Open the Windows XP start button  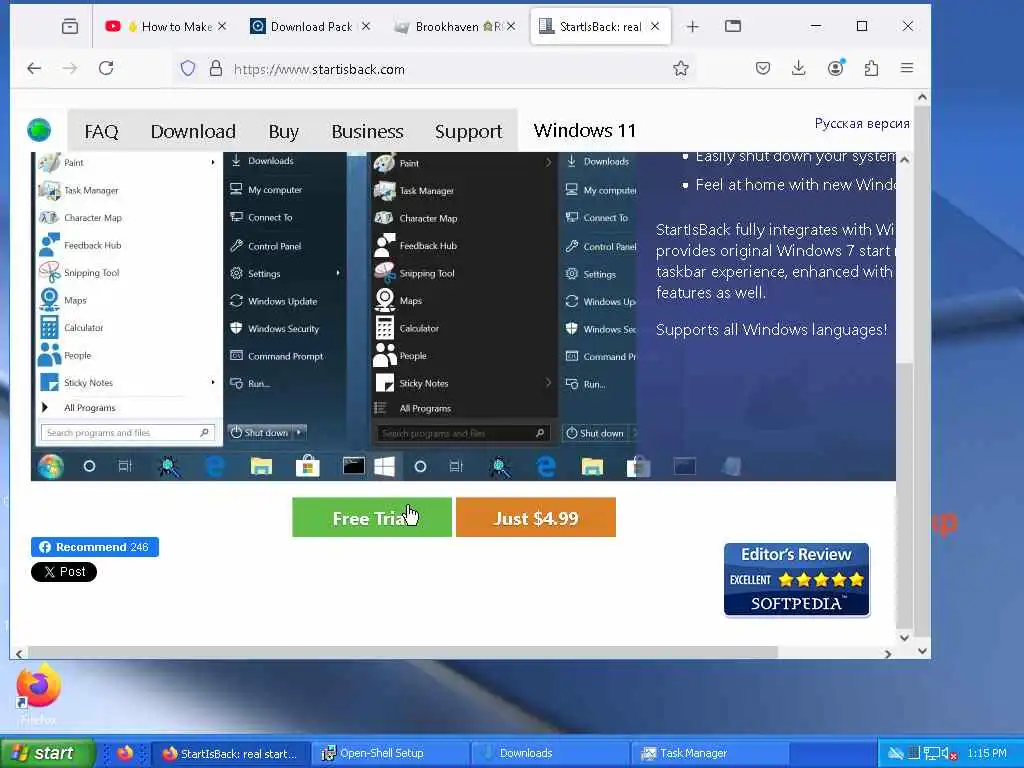click(x=46, y=753)
